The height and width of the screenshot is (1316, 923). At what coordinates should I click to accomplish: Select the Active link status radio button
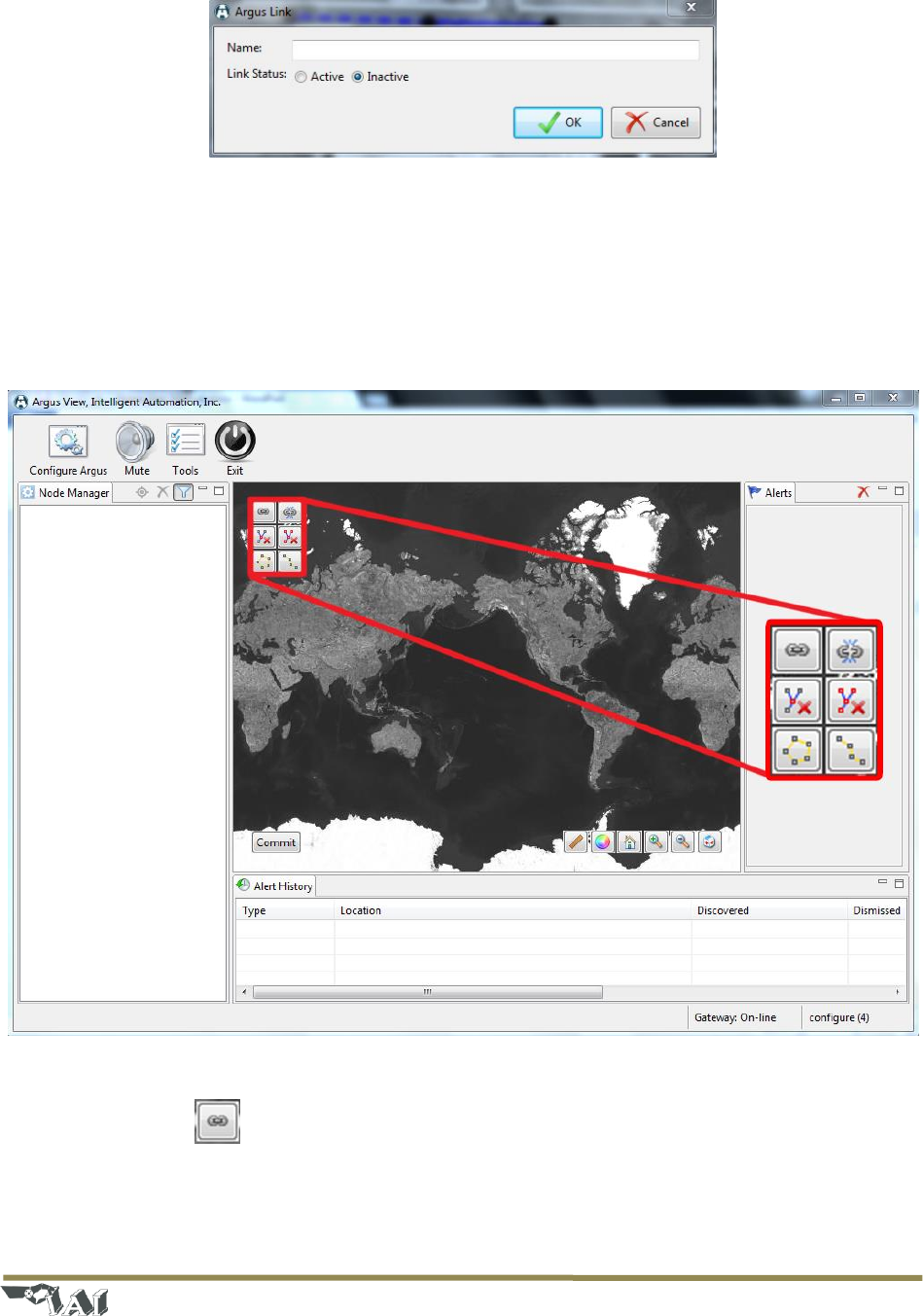point(302,77)
